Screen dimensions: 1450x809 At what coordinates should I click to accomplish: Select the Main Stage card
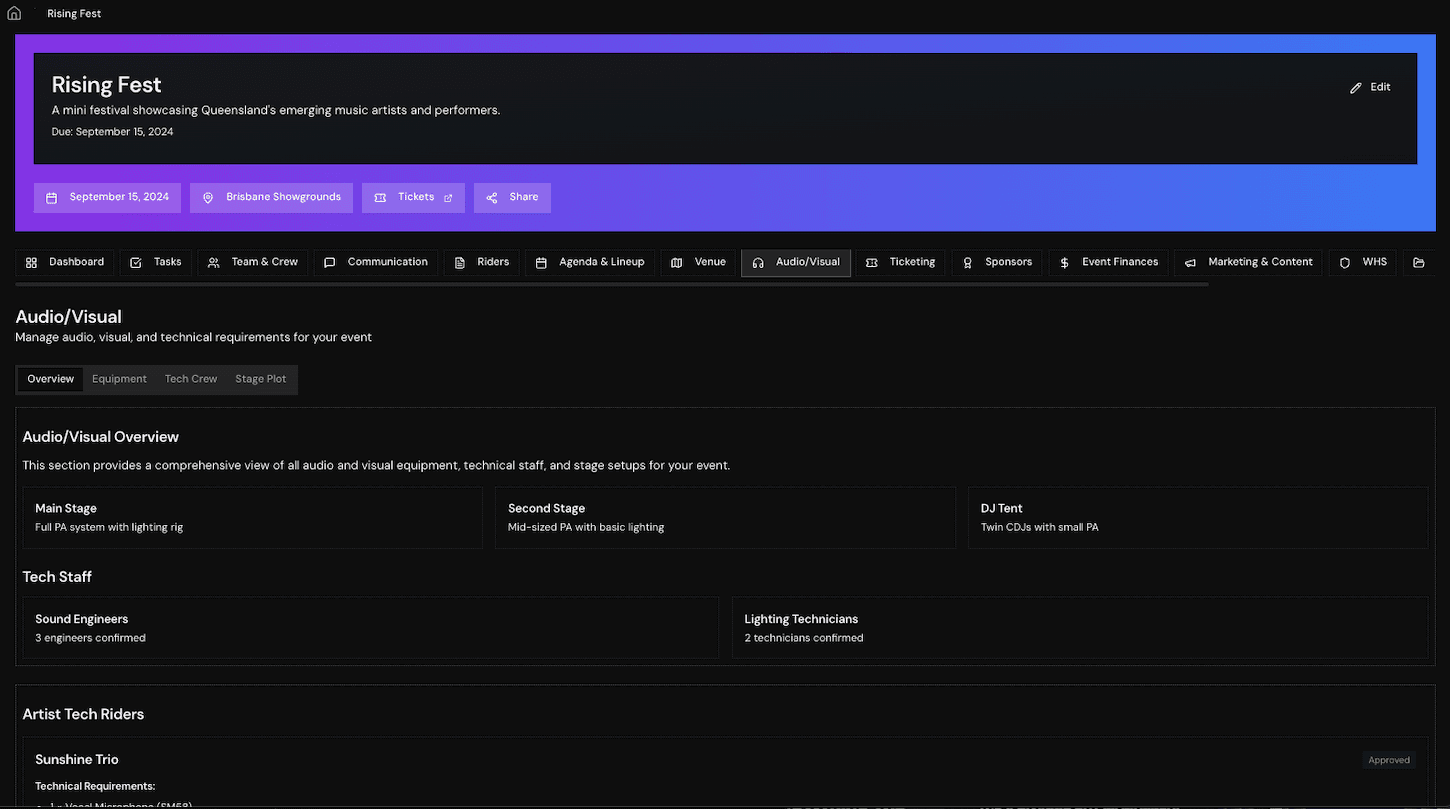coord(253,518)
